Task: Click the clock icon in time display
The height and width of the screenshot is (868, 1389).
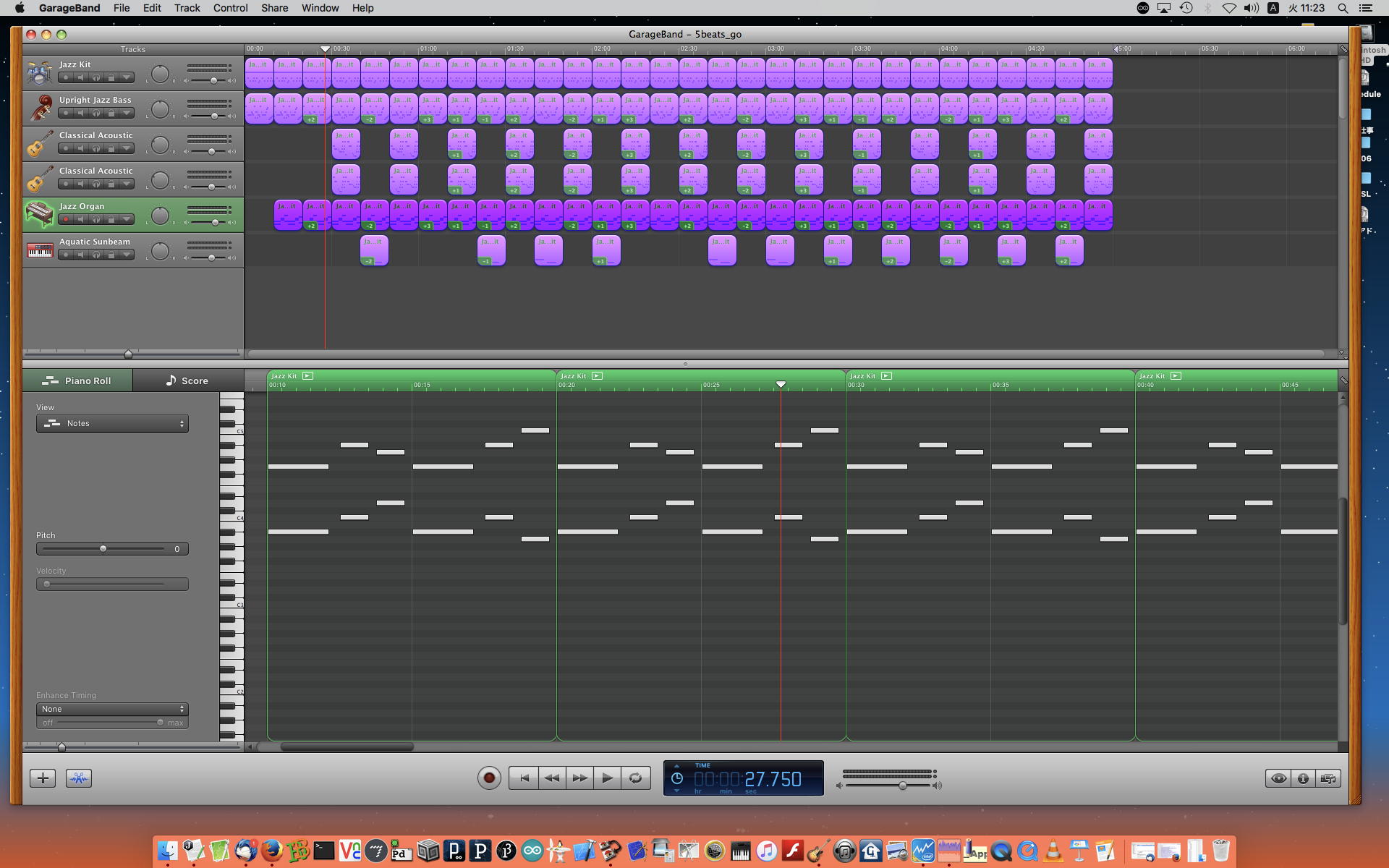Action: 677,778
